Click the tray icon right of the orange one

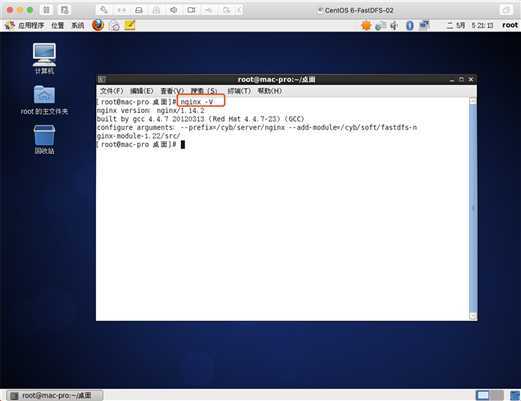pos(380,25)
